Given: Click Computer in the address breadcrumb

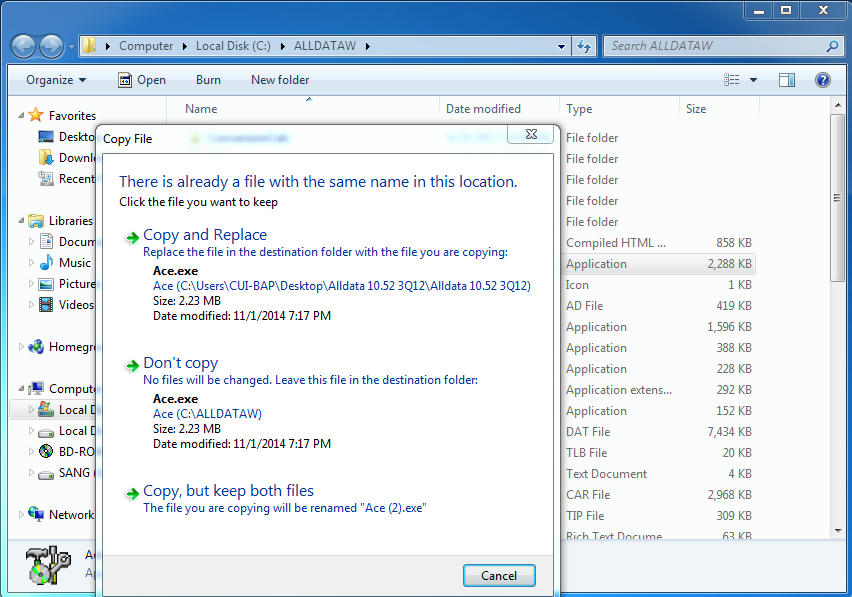Looking at the screenshot, I should [x=146, y=46].
